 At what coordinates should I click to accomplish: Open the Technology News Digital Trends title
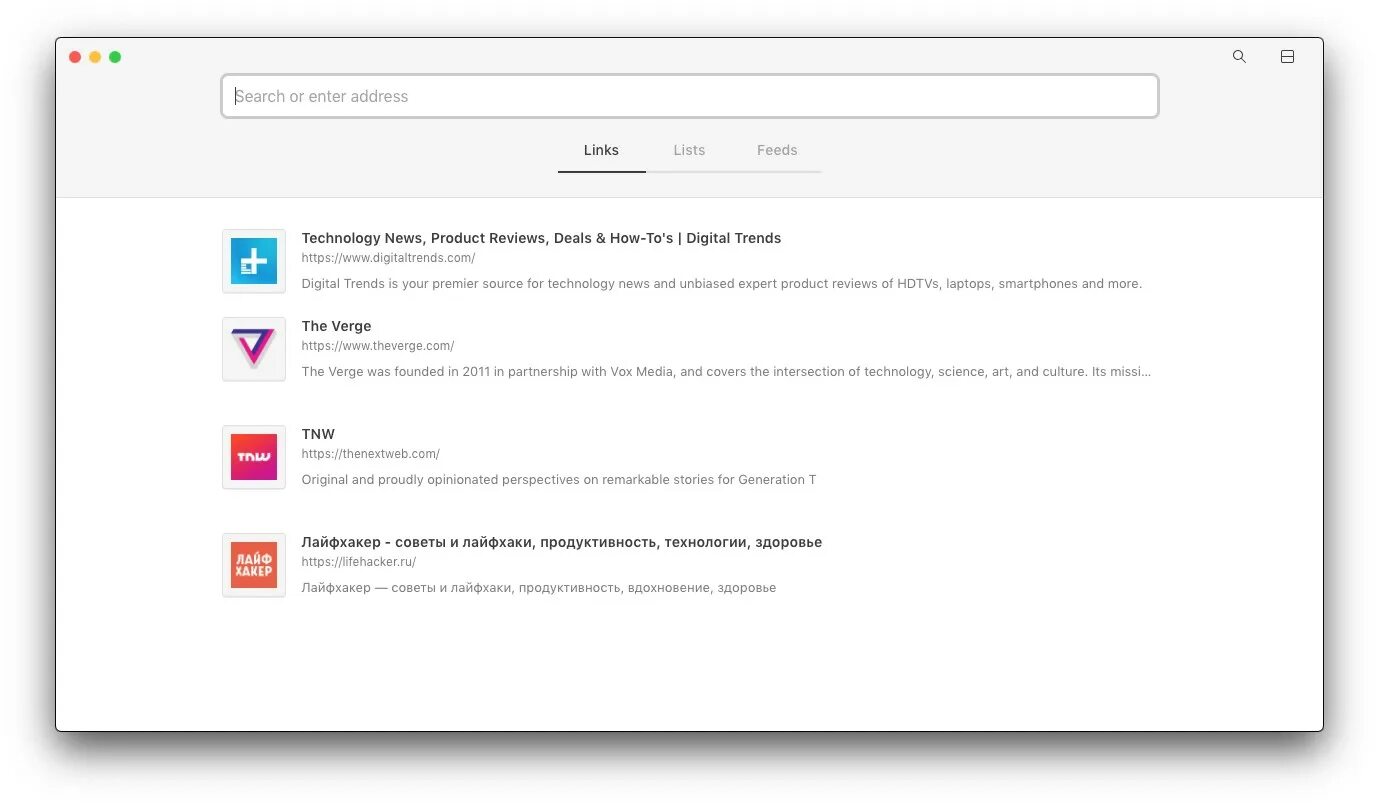[x=541, y=238]
